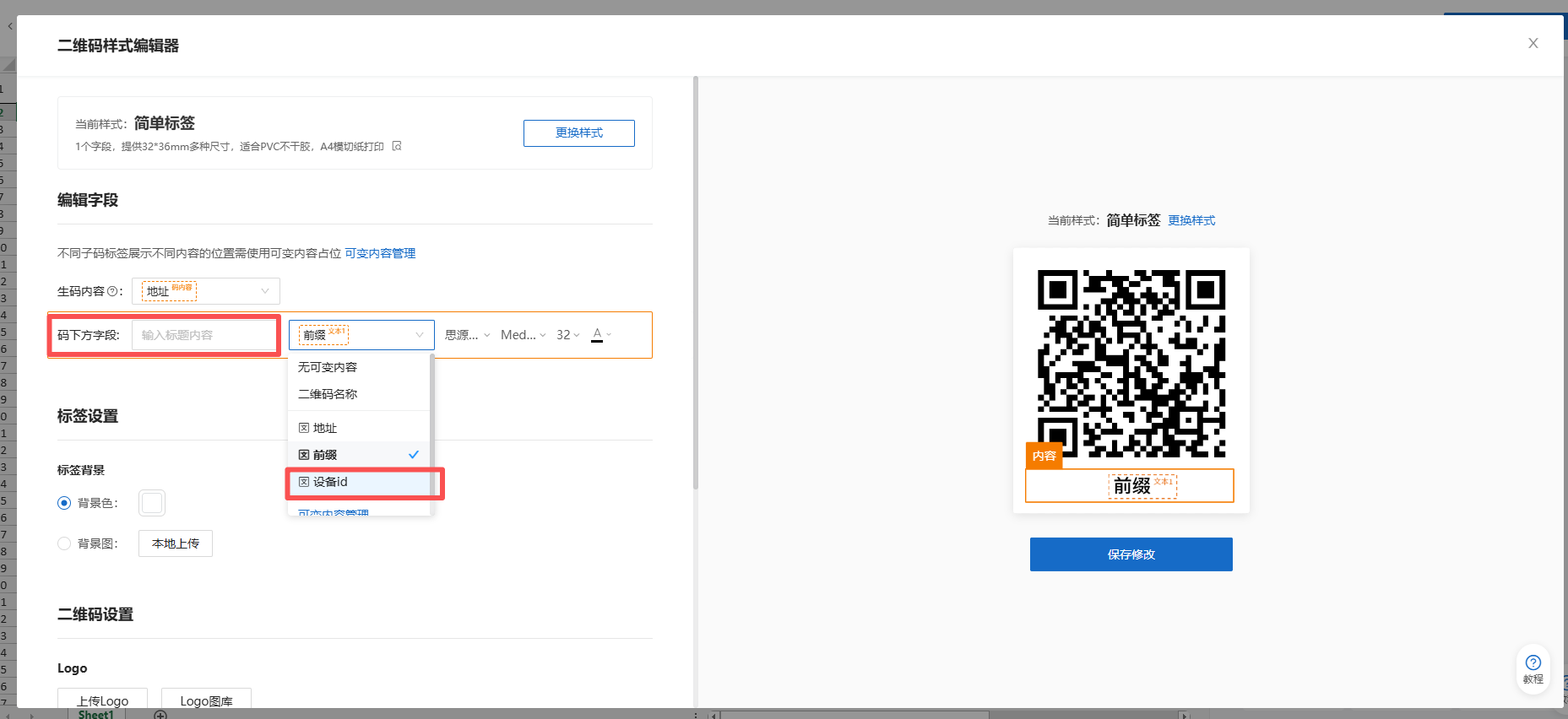Click the help icon beside 生码内容
Viewport: 1568px width, 719px height.
coord(112,291)
